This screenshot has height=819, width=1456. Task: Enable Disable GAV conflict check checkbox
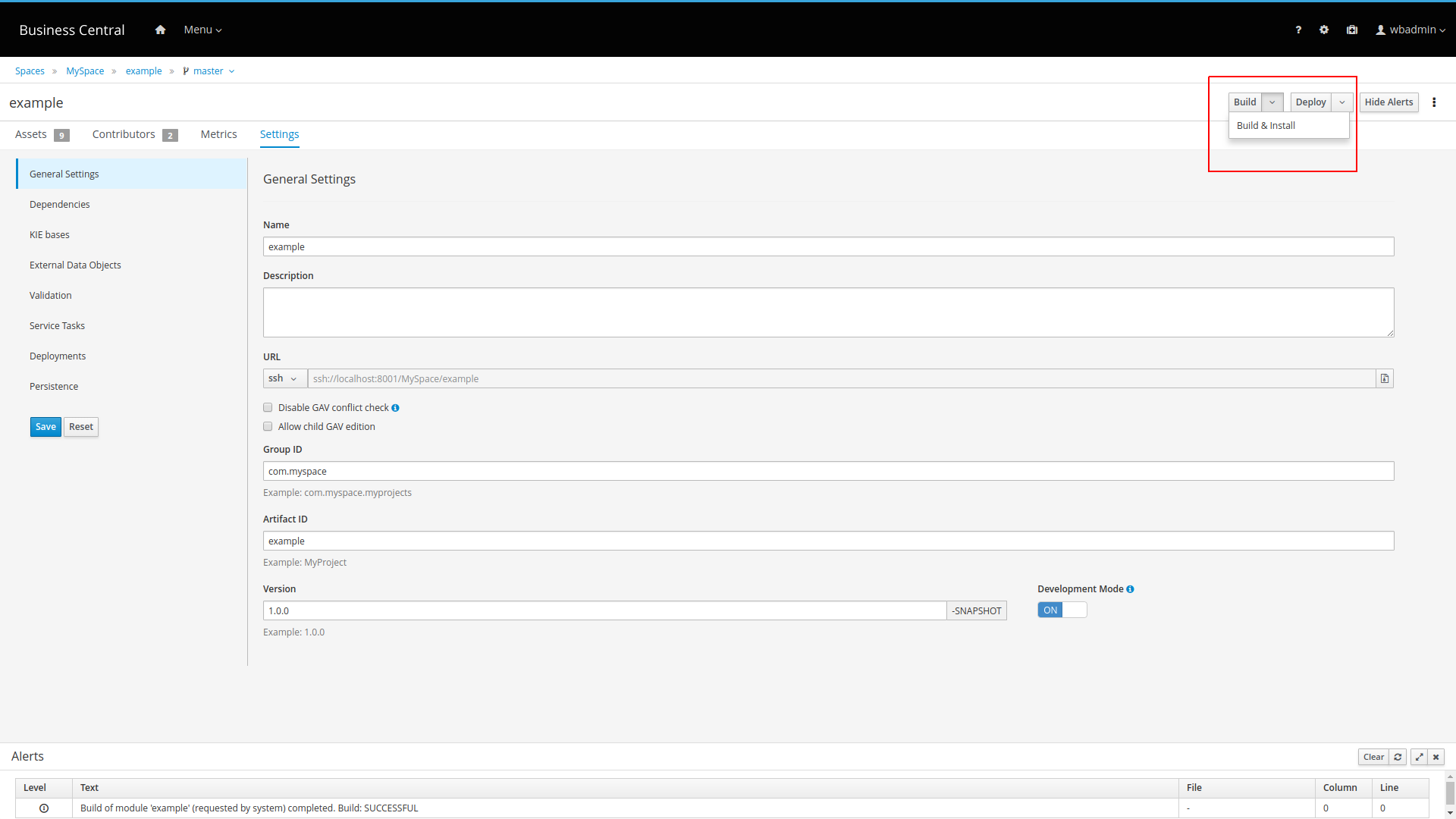267,407
